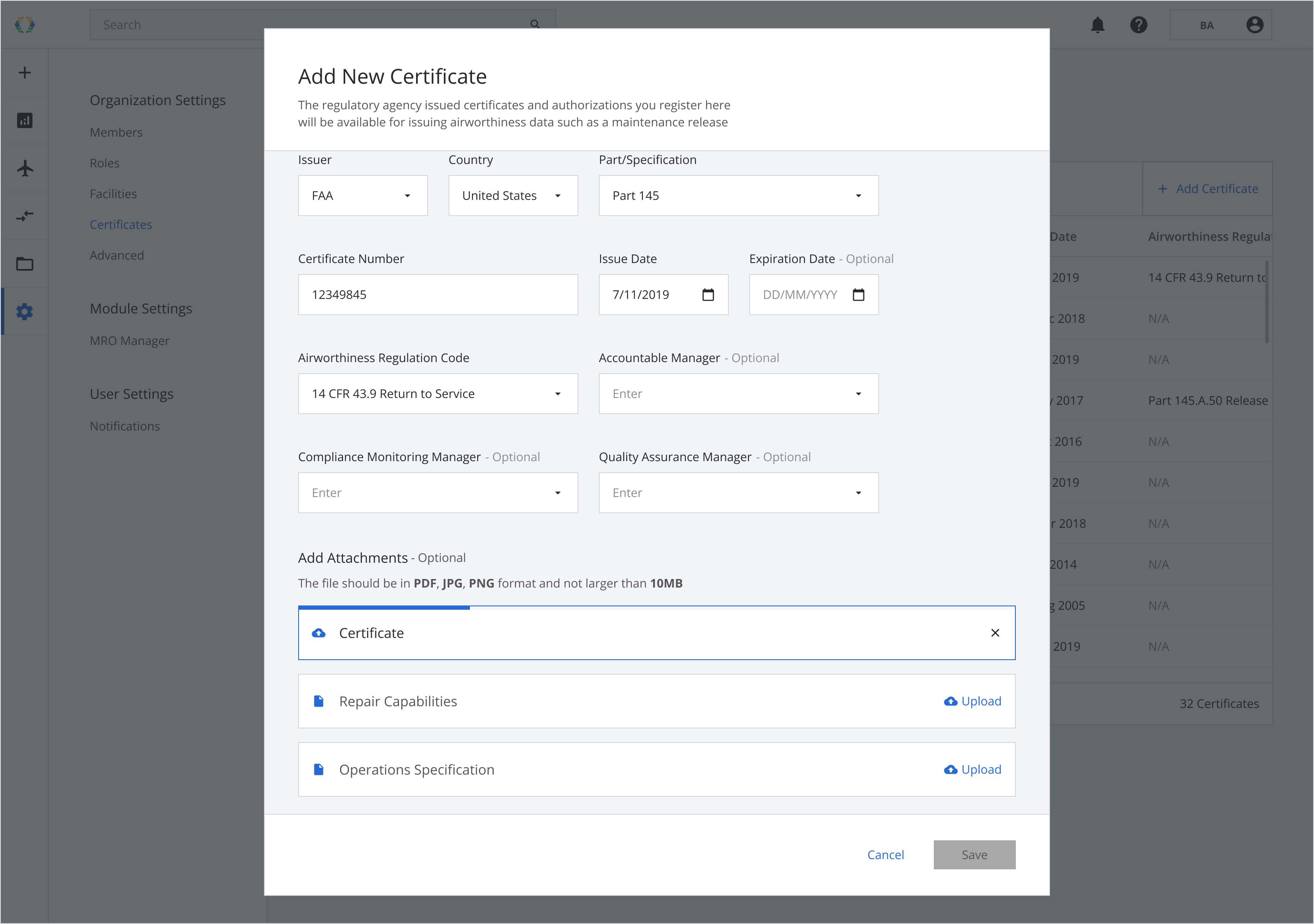Open the folder icon in left sidebar

[x=25, y=264]
